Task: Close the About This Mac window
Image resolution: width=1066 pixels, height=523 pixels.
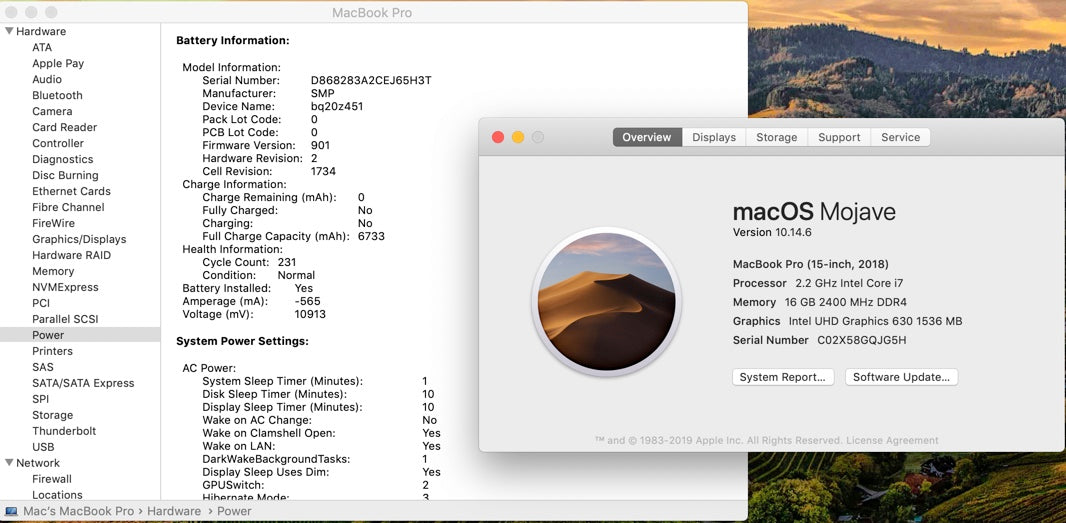Action: click(x=498, y=137)
